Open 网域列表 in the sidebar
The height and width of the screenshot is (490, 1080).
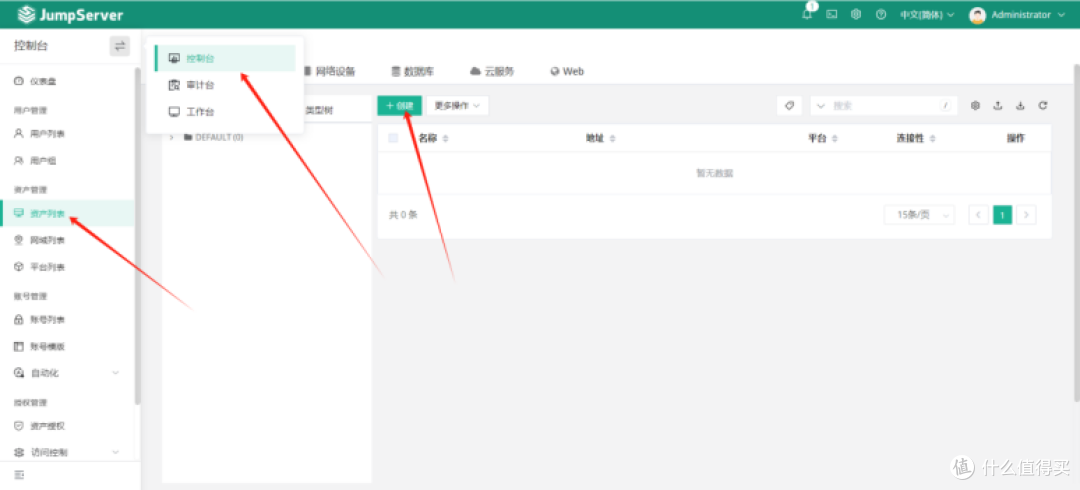point(68,240)
